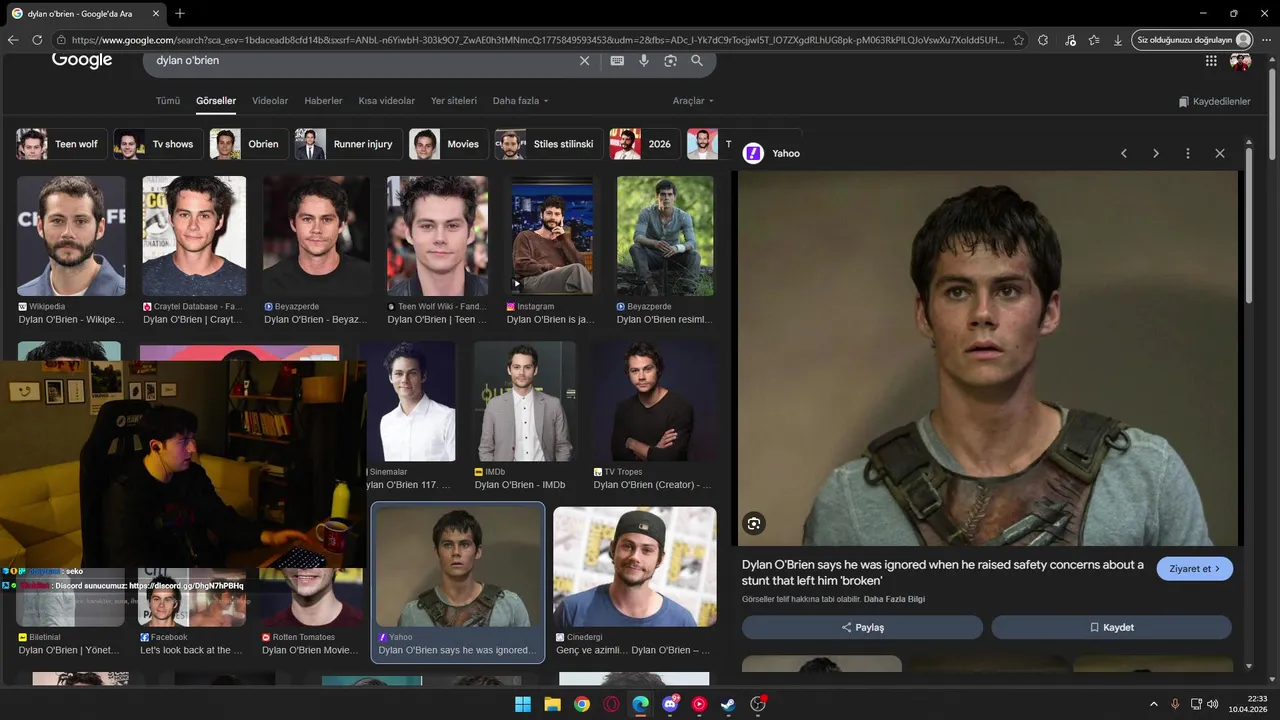
Task: Search by image with the Lens icon
Action: click(670, 61)
